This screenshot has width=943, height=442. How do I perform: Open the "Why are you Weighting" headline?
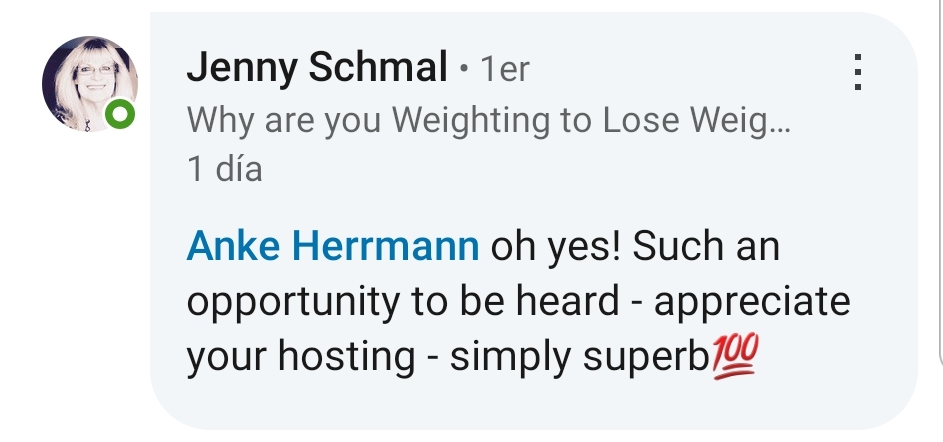point(488,121)
